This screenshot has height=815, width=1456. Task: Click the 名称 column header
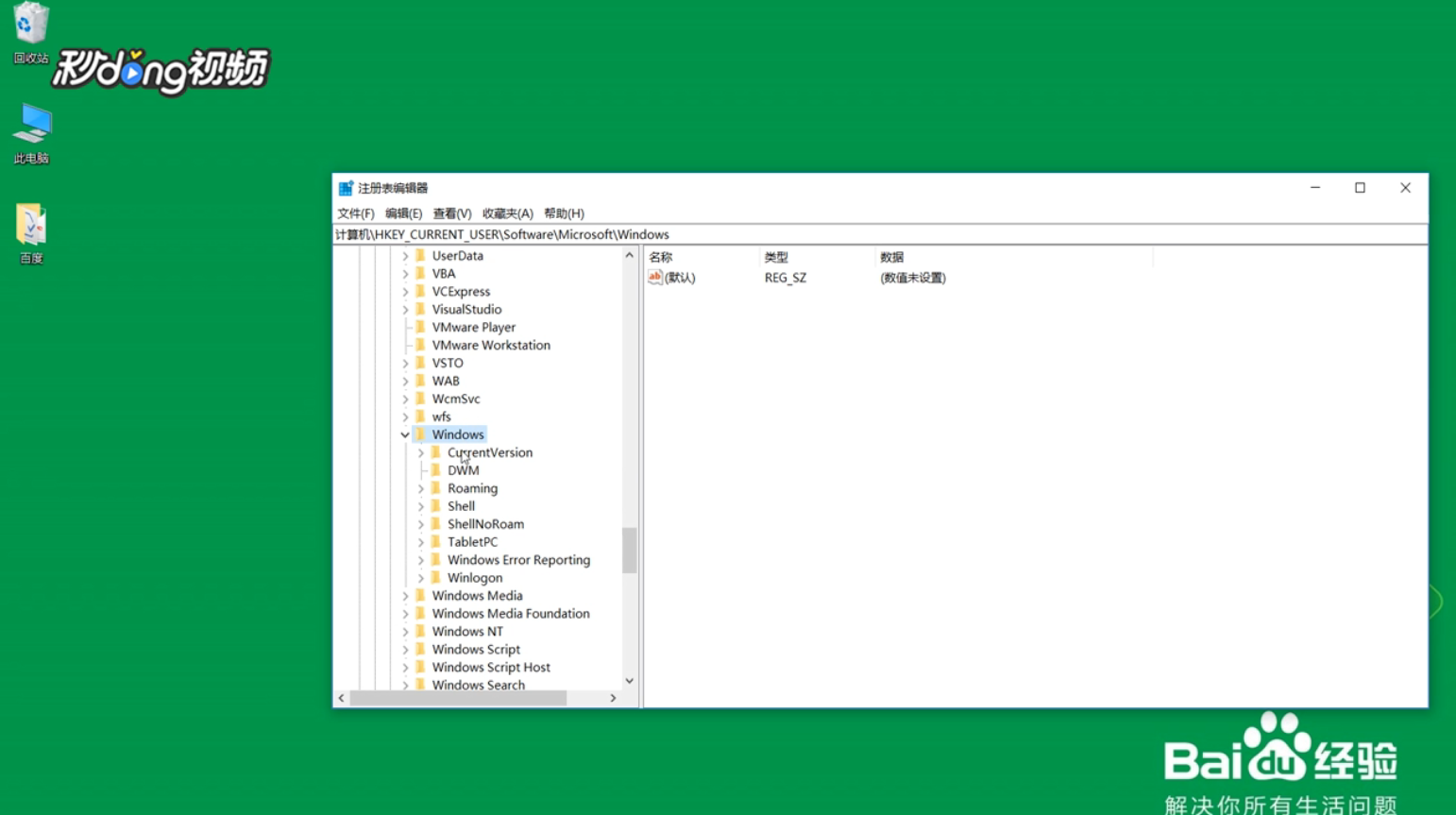click(702, 257)
